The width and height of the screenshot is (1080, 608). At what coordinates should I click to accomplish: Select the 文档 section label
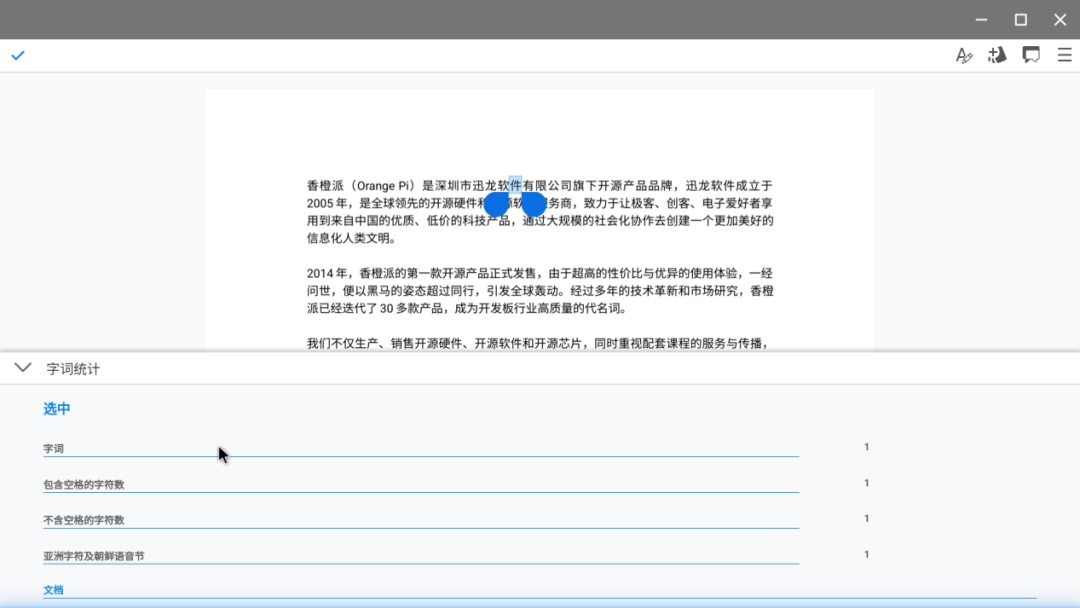click(52, 589)
